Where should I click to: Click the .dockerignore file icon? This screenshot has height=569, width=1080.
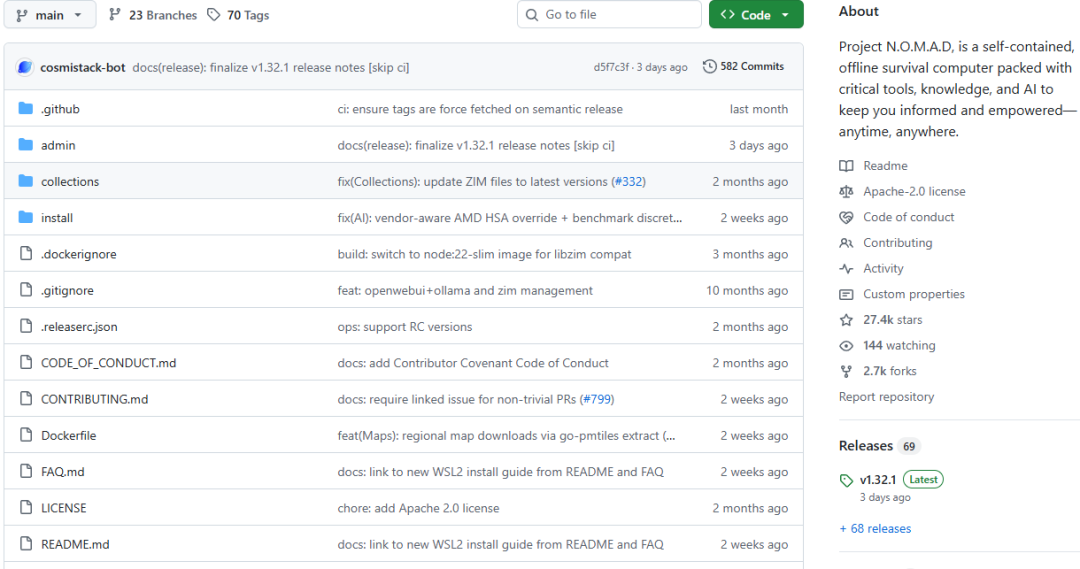(26, 254)
